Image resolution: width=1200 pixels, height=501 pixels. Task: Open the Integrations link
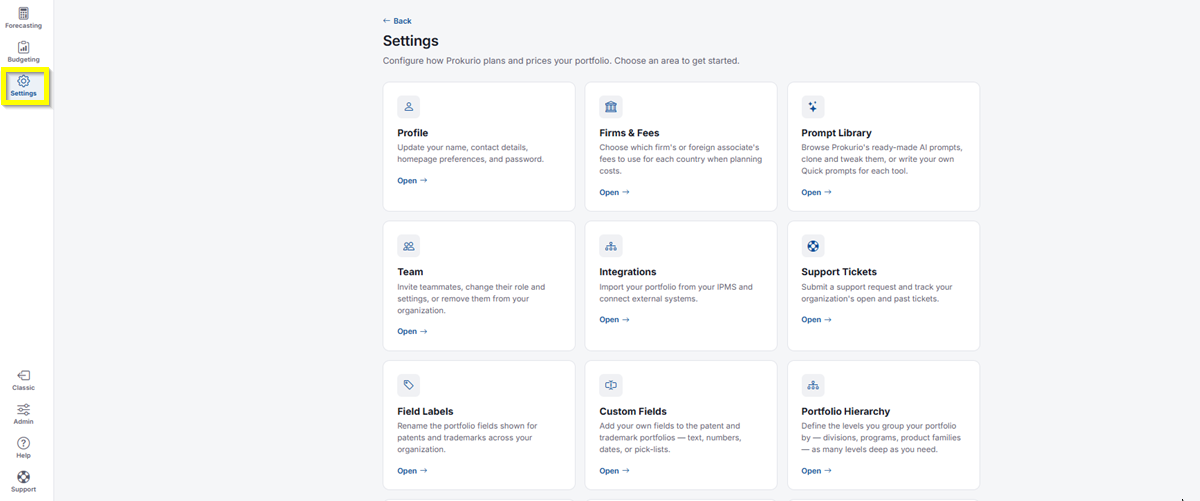615,320
